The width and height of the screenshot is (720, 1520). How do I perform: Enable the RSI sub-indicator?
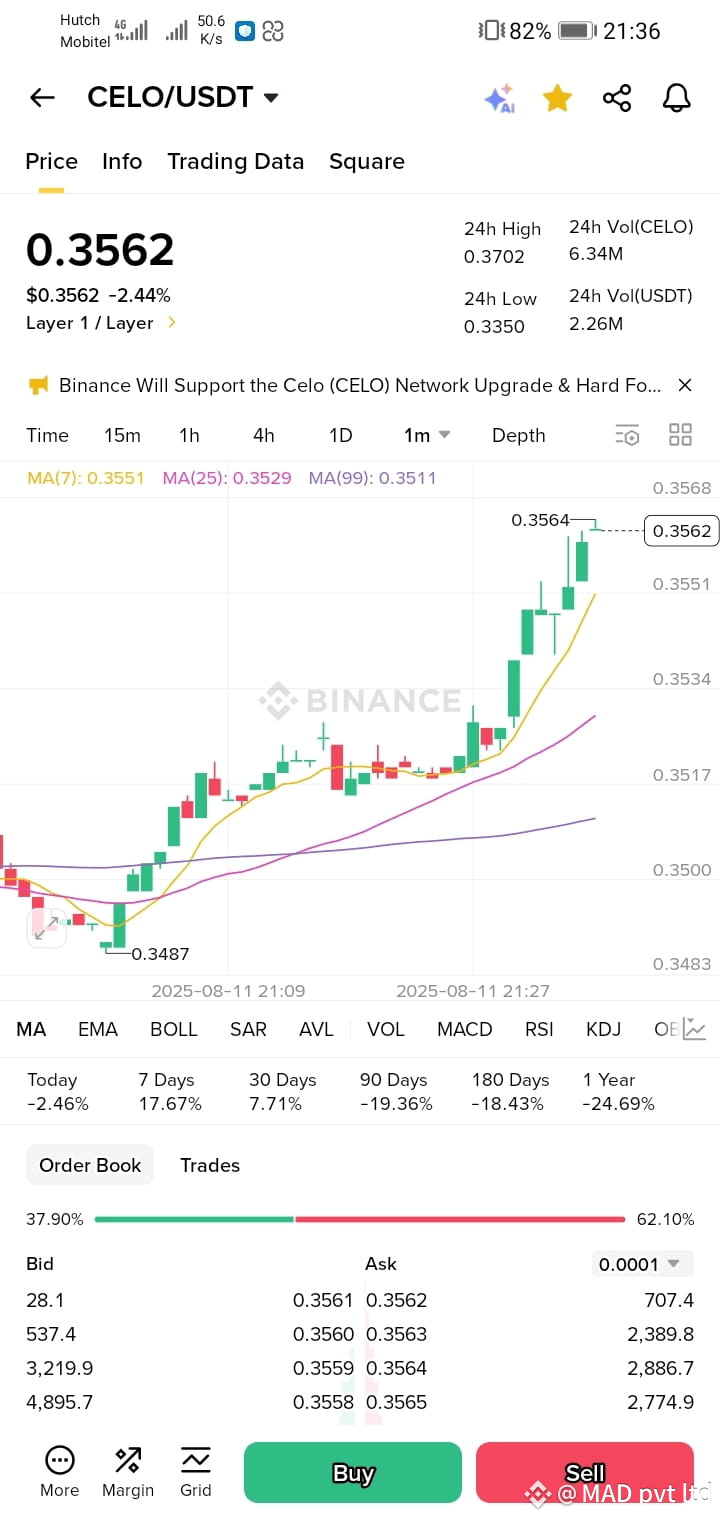click(539, 1029)
